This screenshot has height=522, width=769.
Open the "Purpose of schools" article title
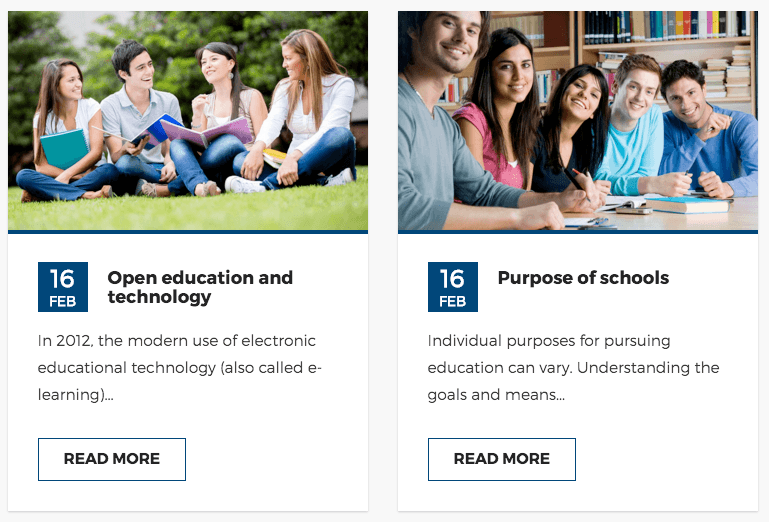point(583,278)
